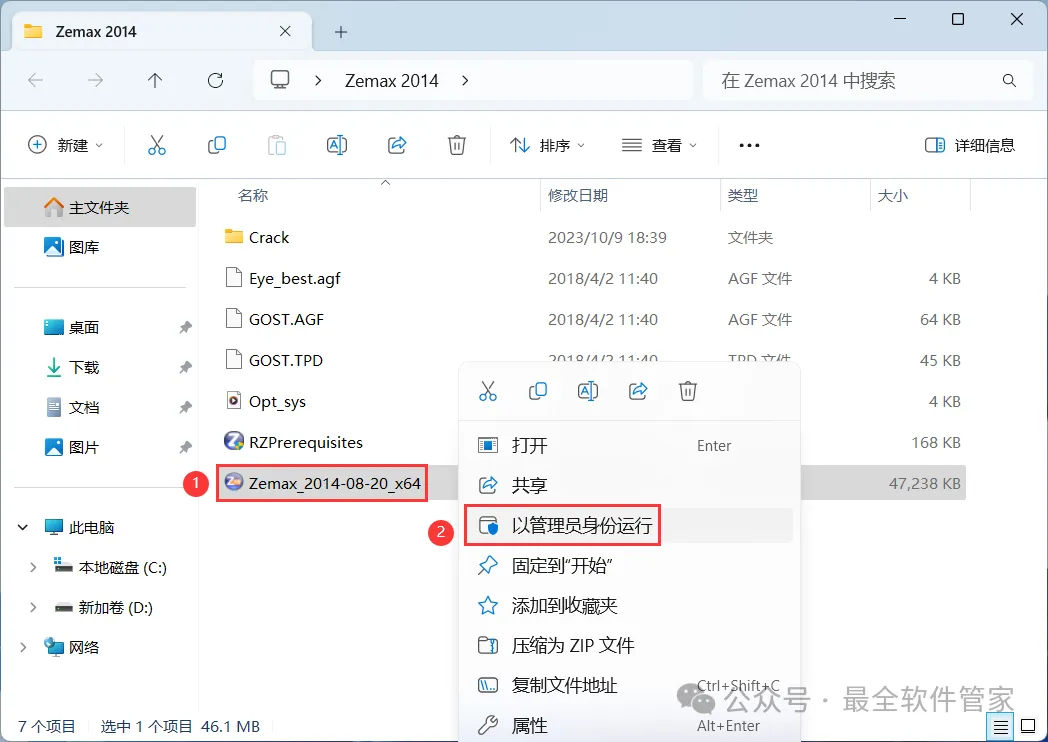This screenshot has height=742, width=1048.
Task: Click the PC monitor icon in the address bar
Action: tap(280, 80)
